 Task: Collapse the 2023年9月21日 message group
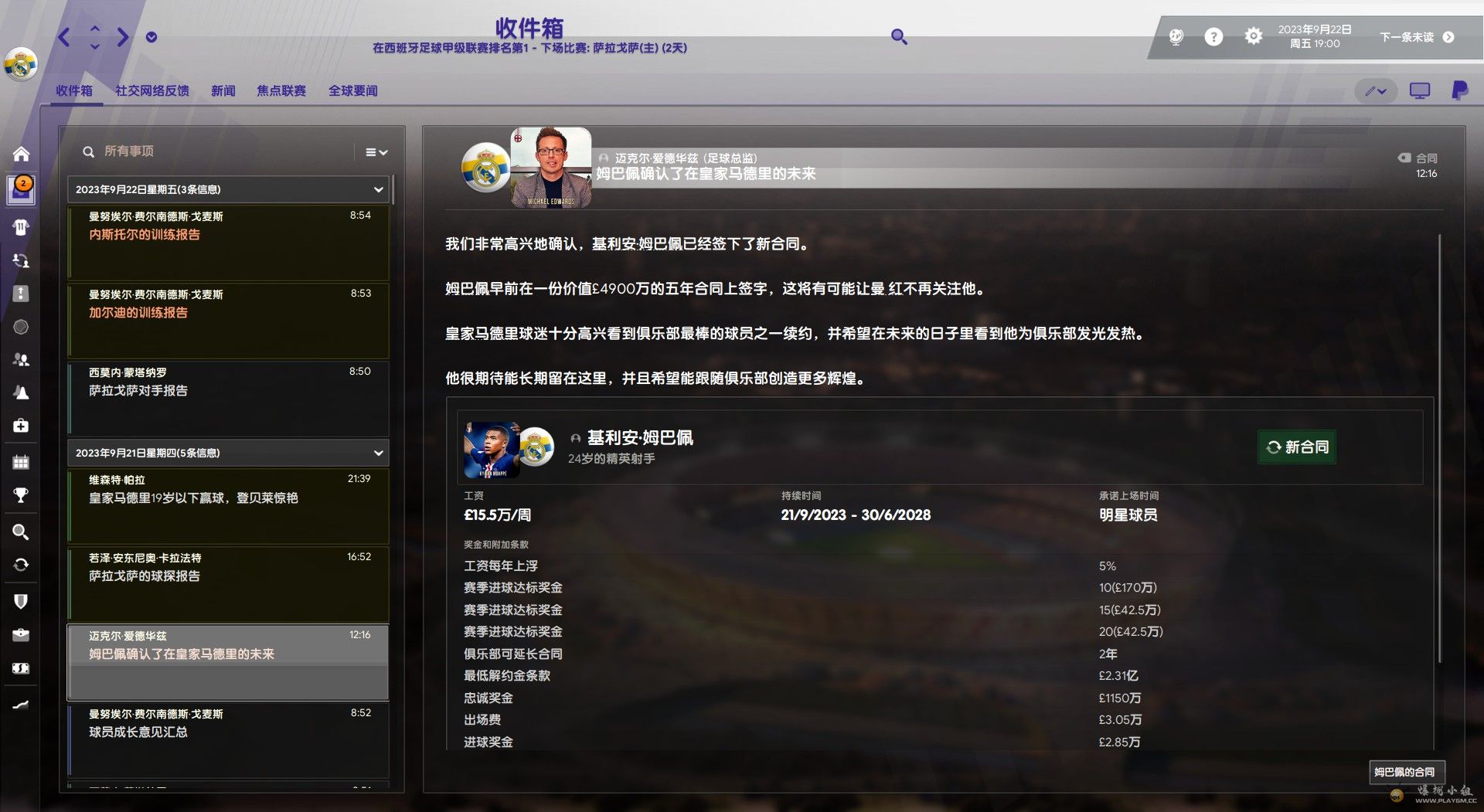tap(228, 453)
